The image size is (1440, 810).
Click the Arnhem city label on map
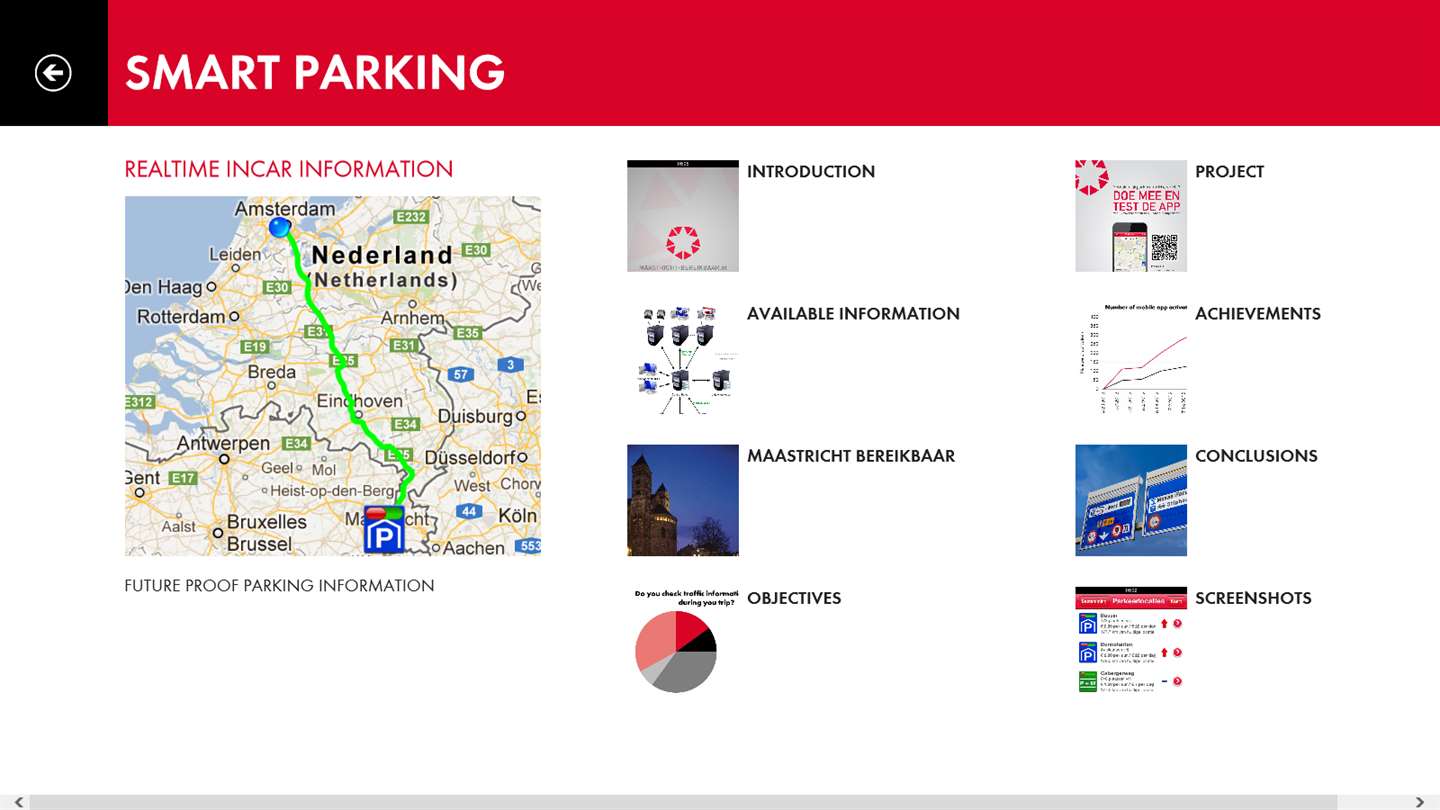412,319
